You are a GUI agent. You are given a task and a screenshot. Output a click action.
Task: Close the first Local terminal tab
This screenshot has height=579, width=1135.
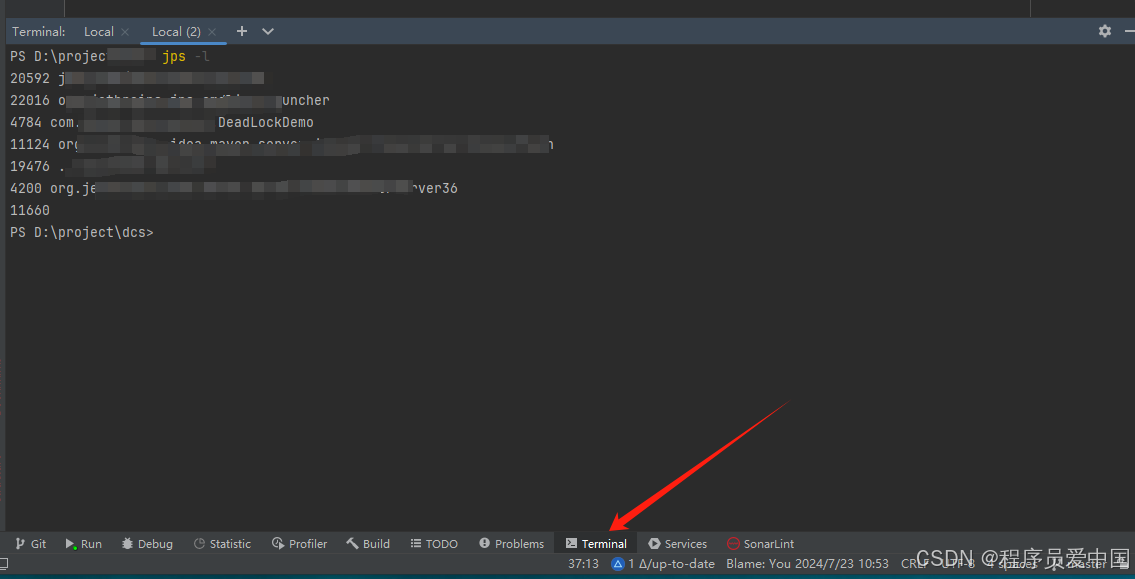point(125,32)
